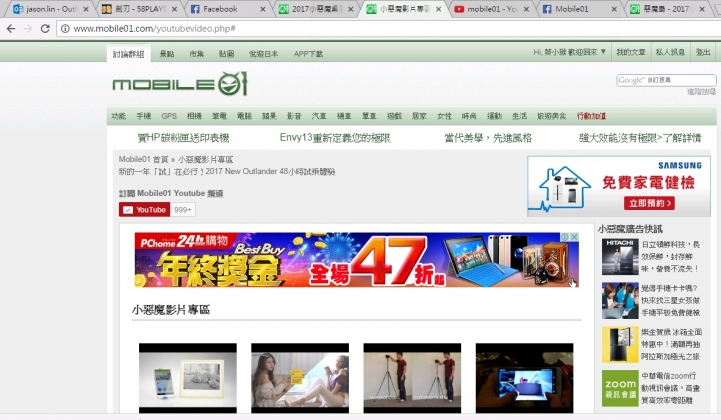Image resolution: width=721 pixels, height=420 pixels.
Task: Click the Samsung phone check ad thumbnail
Action: (620, 300)
